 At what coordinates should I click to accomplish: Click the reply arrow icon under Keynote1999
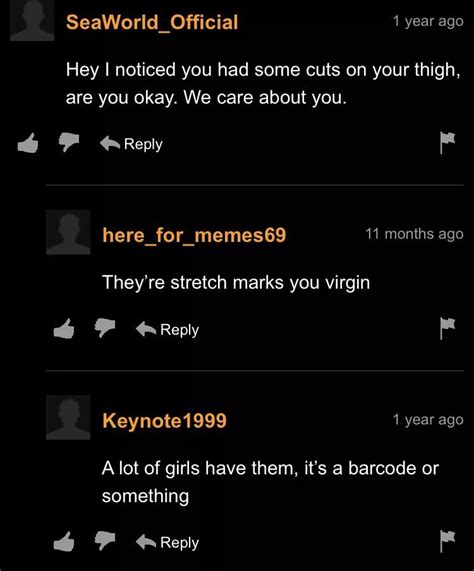pyautogui.click(x=146, y=542)
